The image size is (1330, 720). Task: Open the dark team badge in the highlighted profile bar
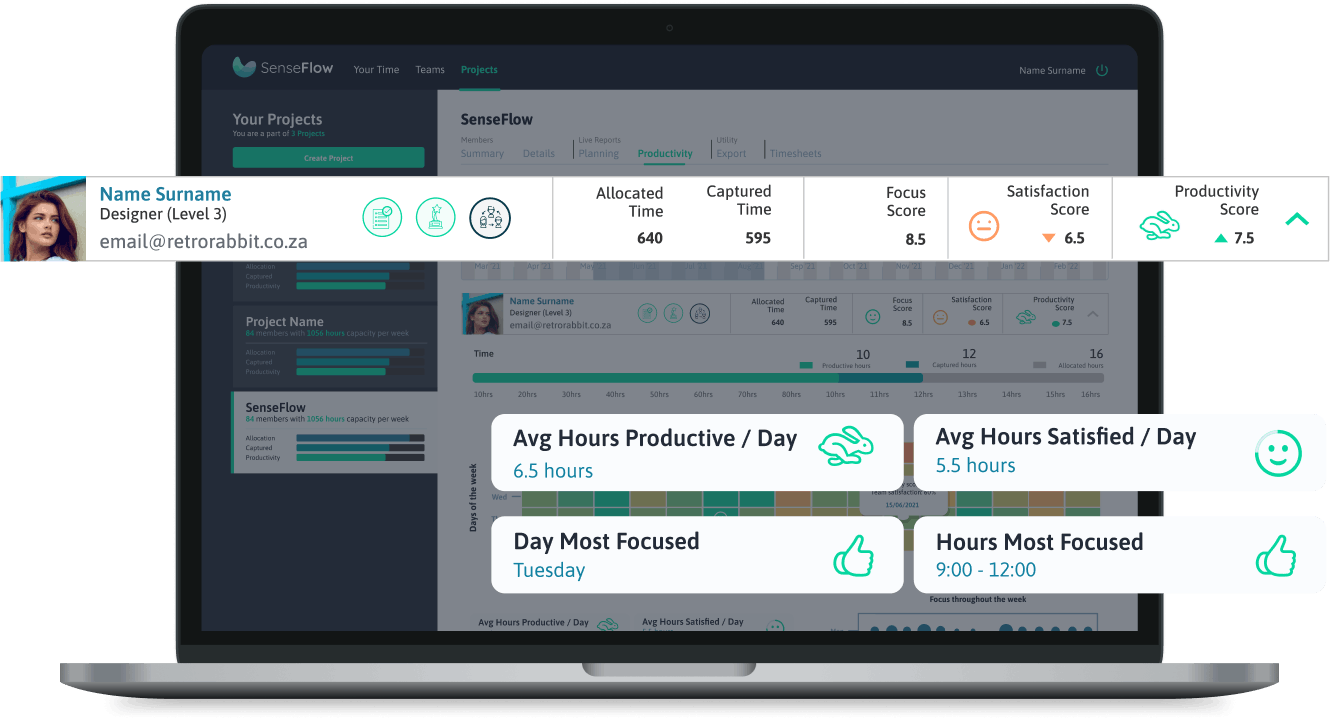(490, 217)
